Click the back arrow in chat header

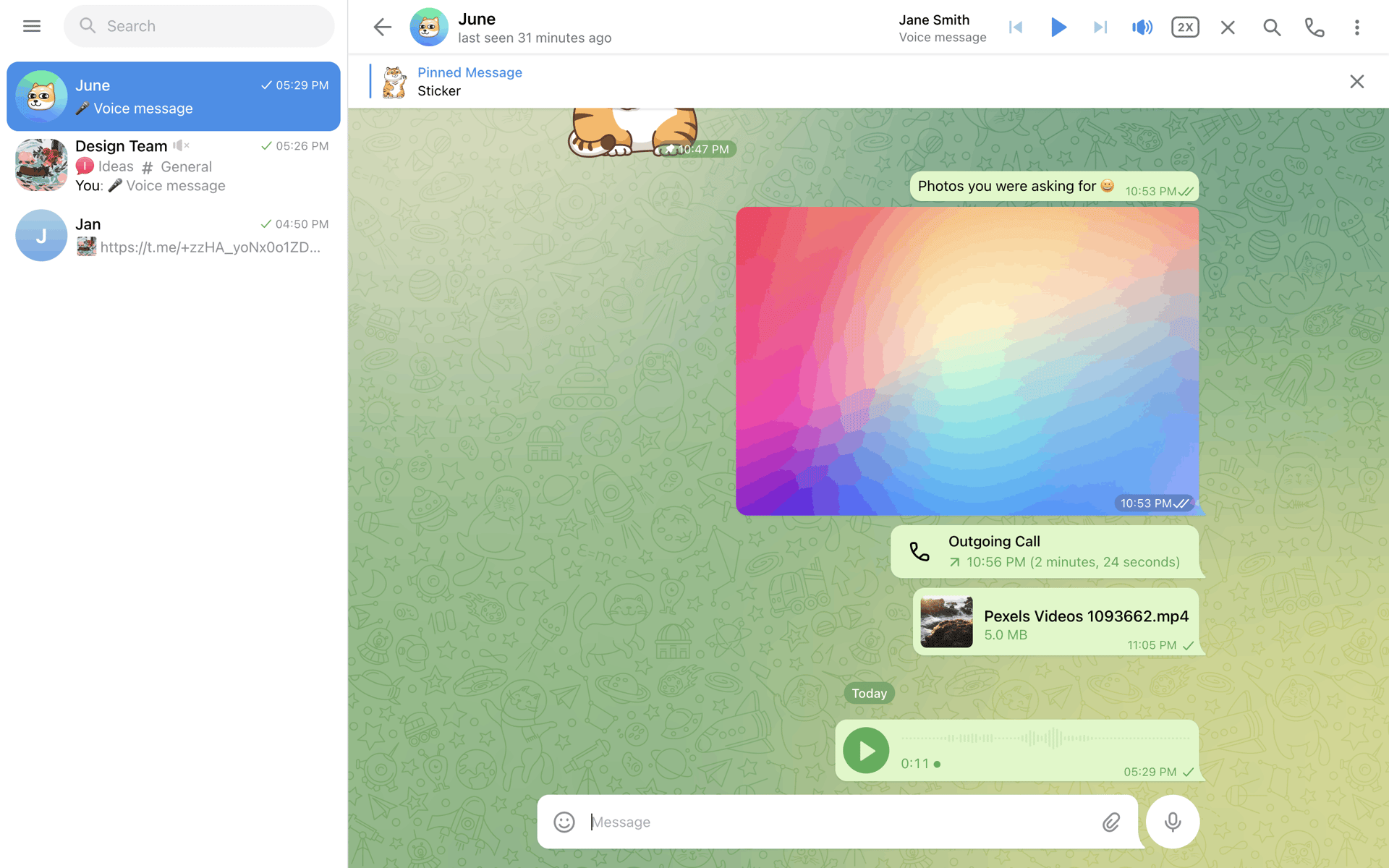click(382, 27)
